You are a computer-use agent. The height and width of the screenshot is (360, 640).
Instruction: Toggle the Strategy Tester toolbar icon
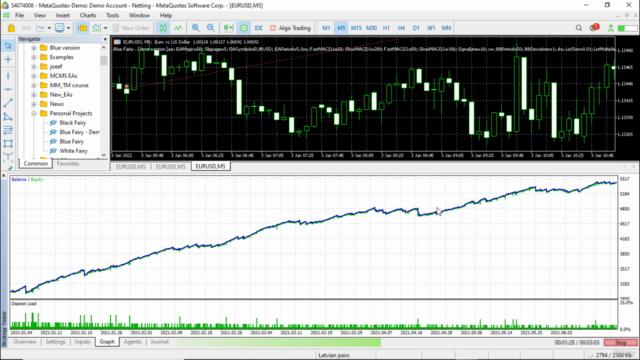pyautogui.click(x=244, y=28)
